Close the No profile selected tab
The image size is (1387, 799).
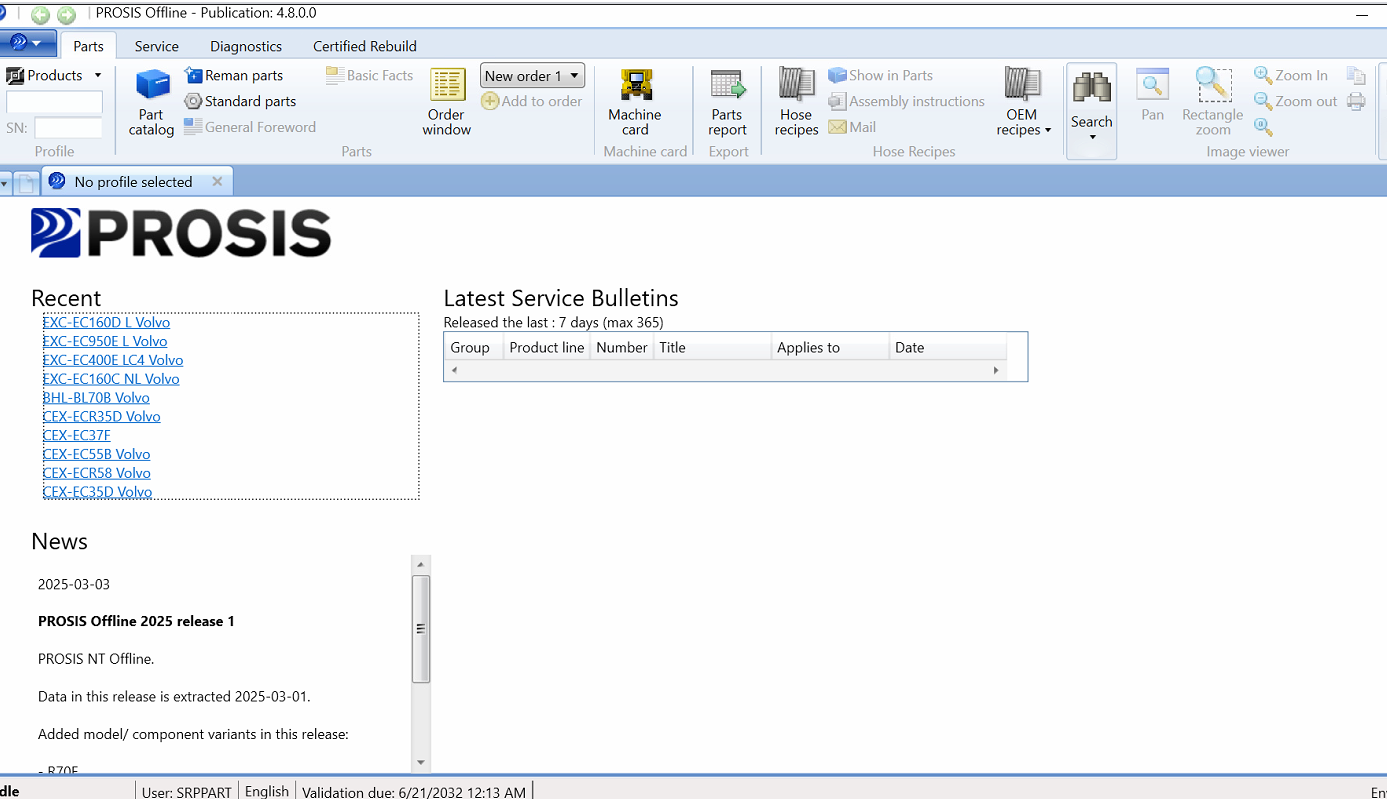click(x=217, y=182)
